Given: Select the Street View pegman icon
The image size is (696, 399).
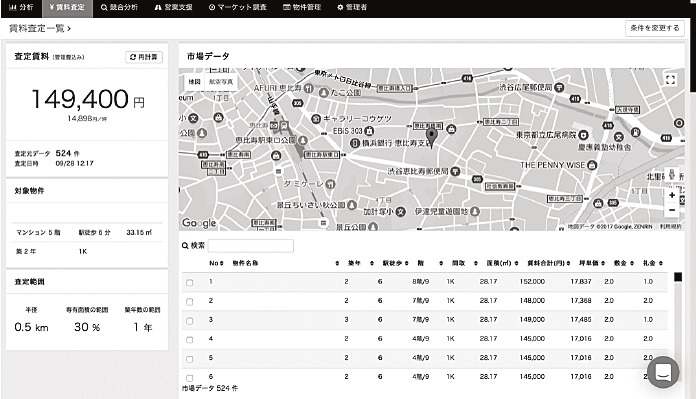Looking at the screenshot, I should 672,174.
